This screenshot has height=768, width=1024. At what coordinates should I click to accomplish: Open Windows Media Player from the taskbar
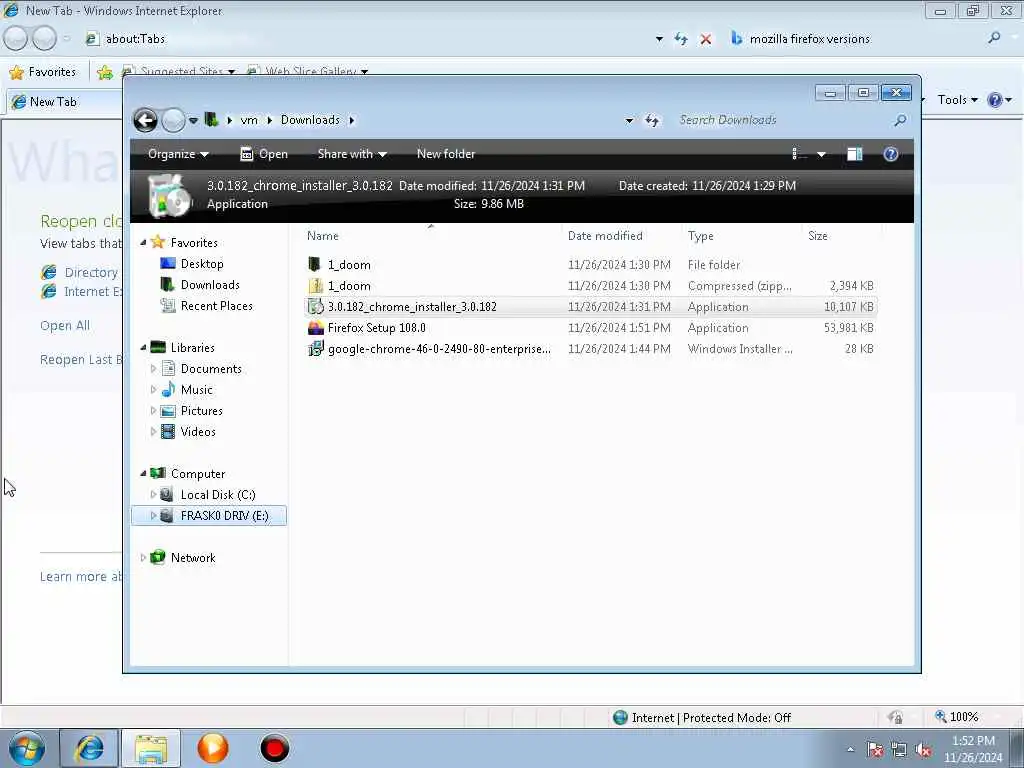click(213, 748)
